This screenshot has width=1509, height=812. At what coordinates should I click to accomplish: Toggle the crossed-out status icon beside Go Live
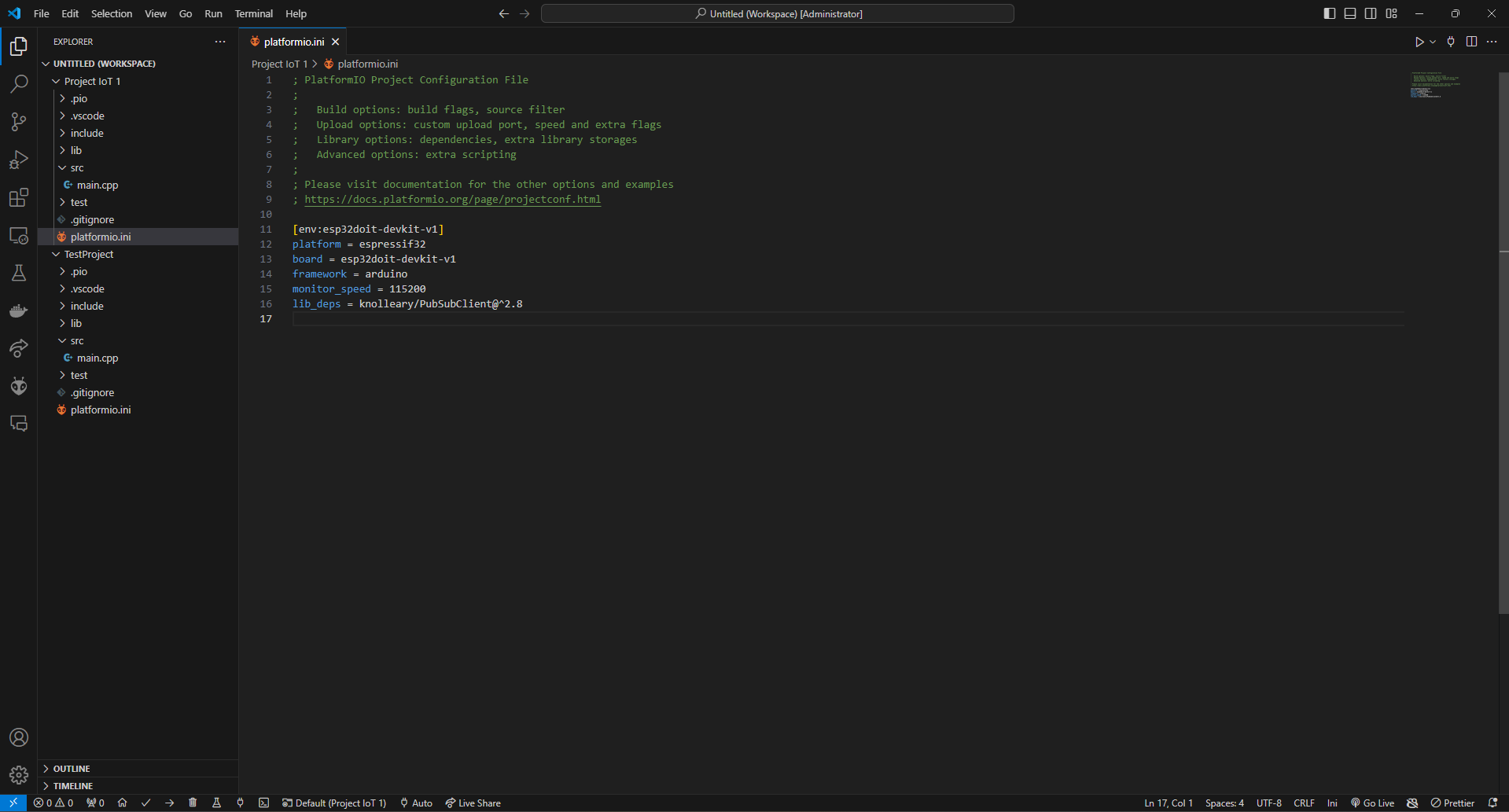pos(1412,803)
